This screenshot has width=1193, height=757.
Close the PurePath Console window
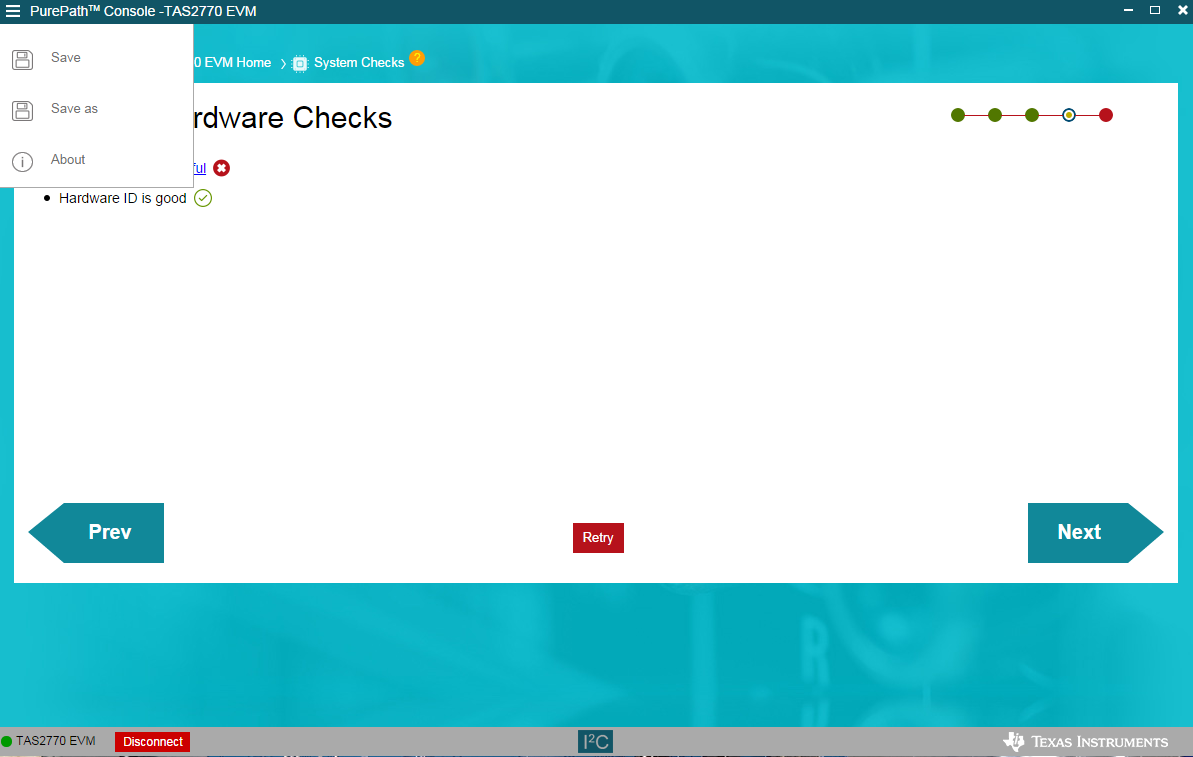point(1183,10)
